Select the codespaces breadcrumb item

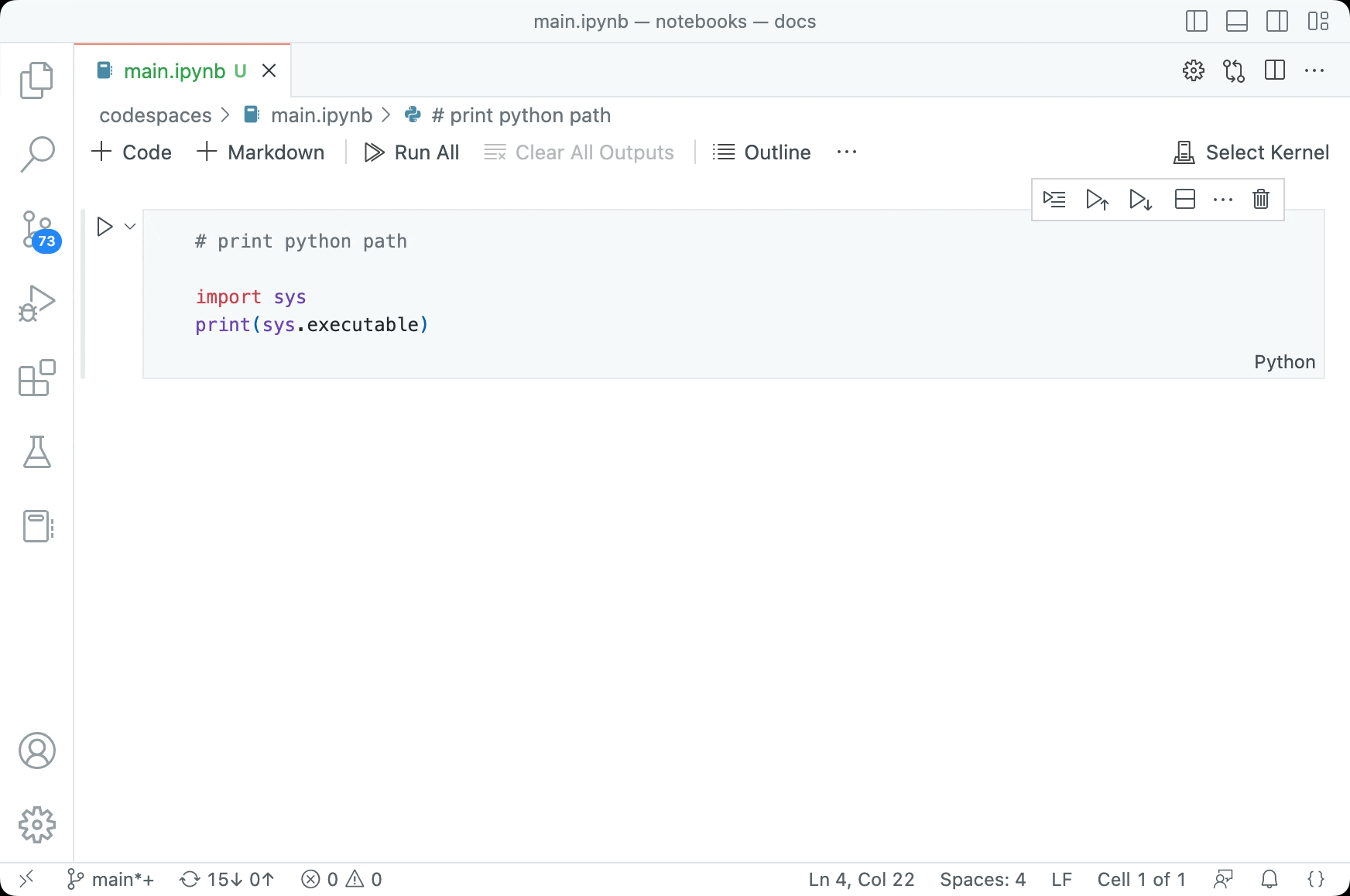coord(155,115)
